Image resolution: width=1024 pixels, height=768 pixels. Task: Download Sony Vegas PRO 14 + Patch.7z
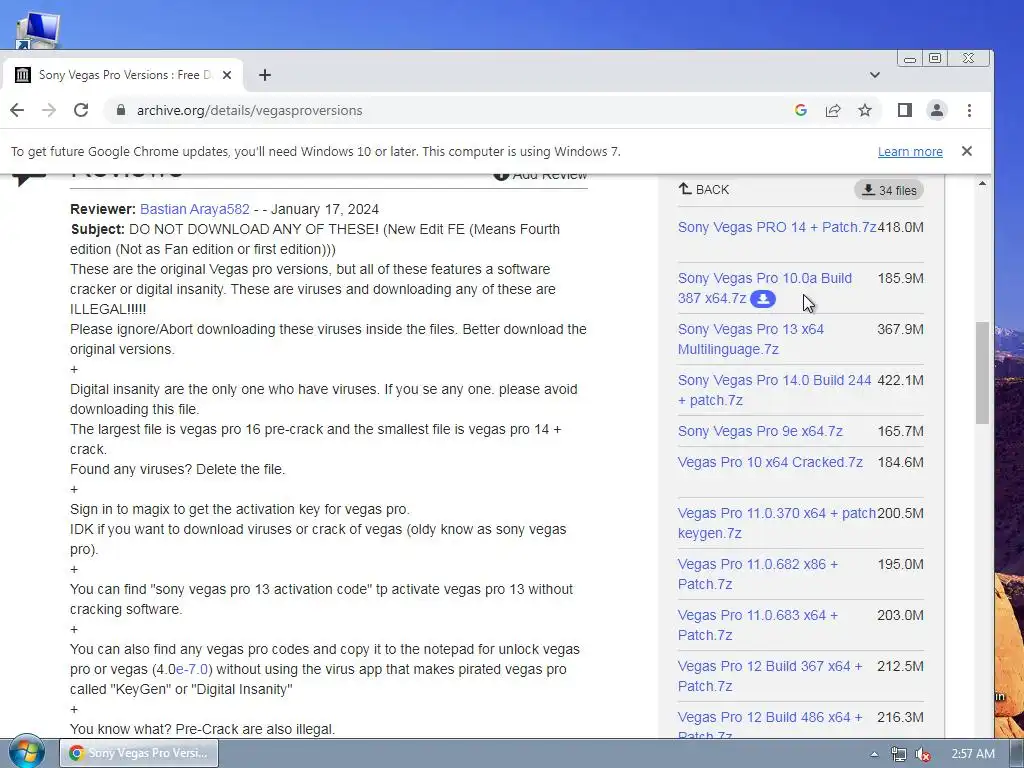pyautogui.click(x=777, y=227)
